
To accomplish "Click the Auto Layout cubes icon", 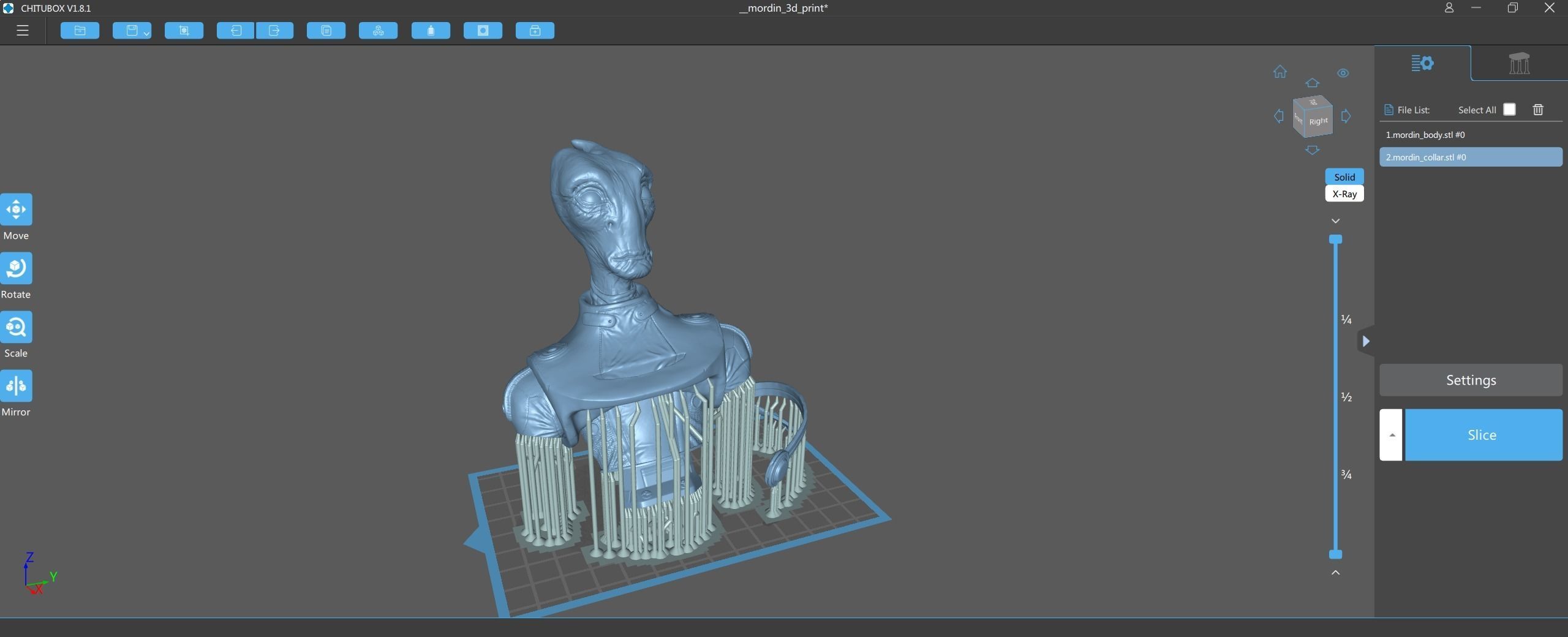I will click(x=378, y=31).
